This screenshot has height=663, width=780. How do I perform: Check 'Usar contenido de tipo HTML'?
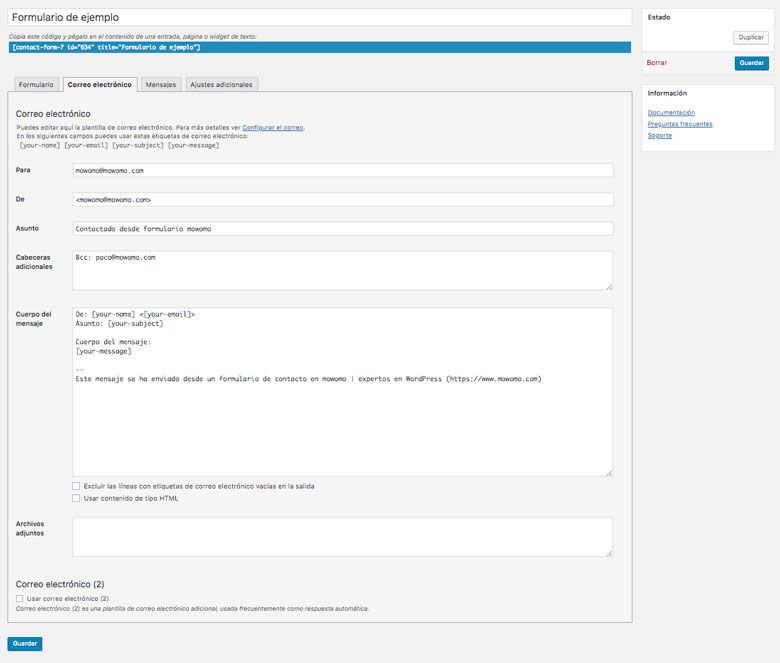point(76,498)
